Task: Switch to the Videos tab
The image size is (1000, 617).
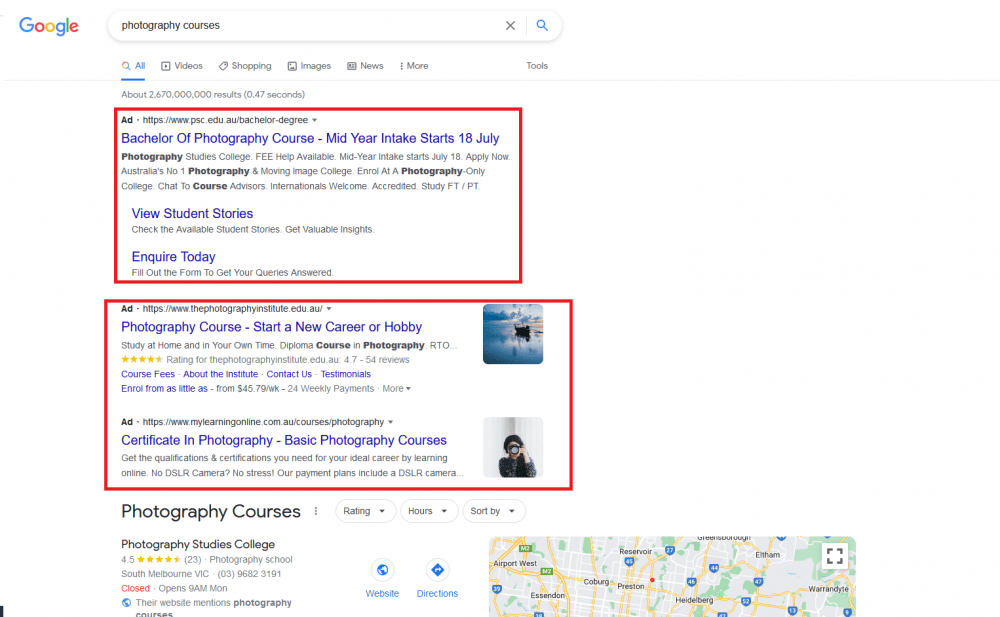Action: pos(181,66)
